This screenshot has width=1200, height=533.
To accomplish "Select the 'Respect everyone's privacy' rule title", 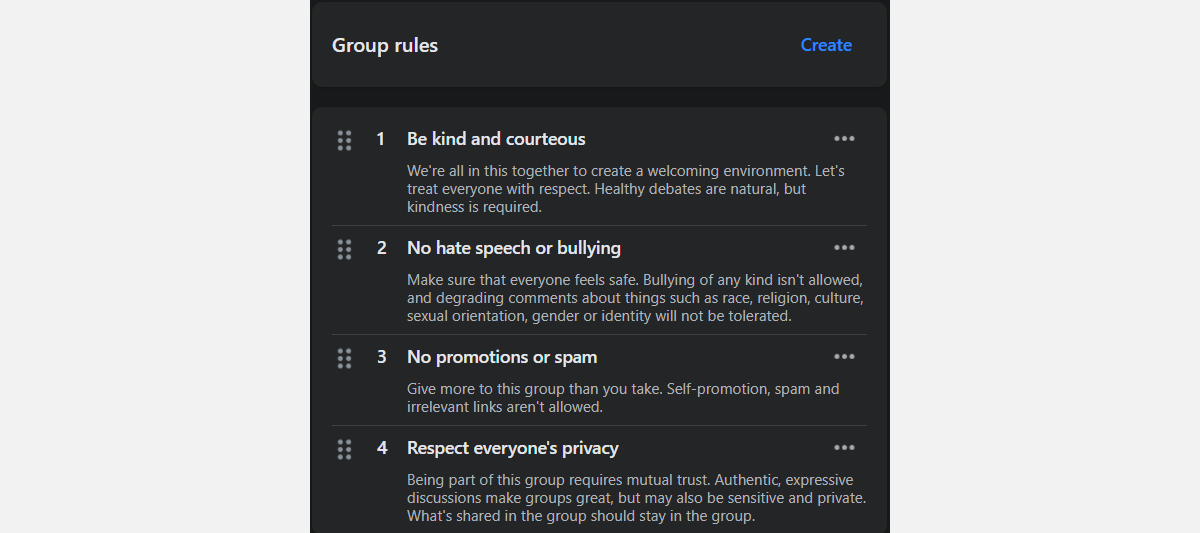I will 512,448.
